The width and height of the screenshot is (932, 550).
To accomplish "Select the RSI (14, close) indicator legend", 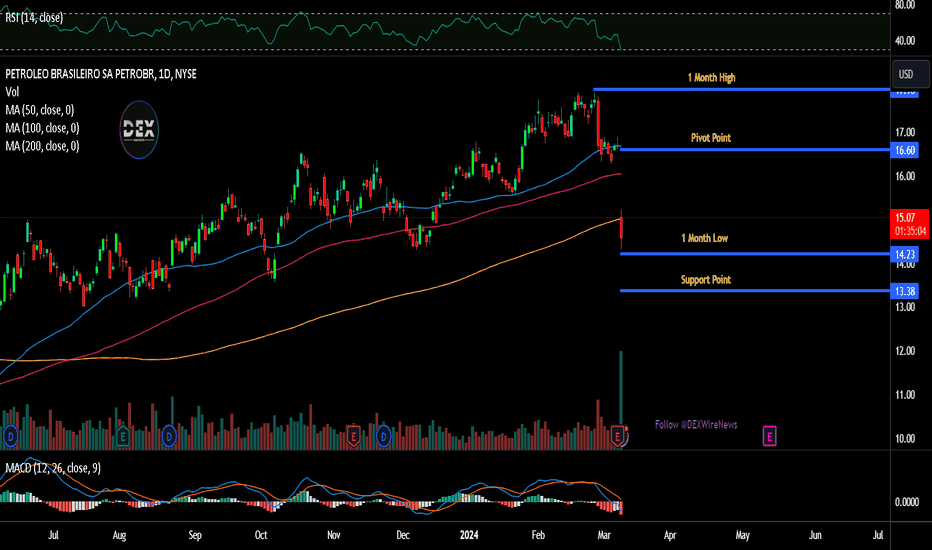I will 34,18.
